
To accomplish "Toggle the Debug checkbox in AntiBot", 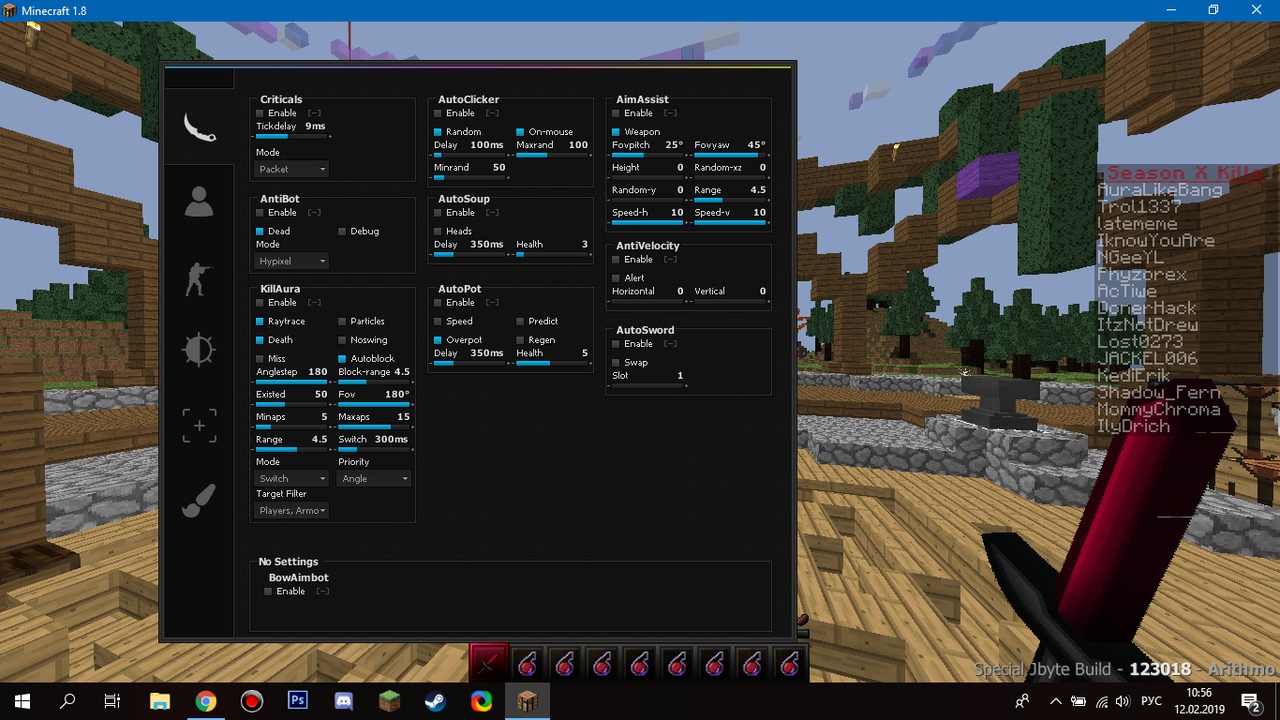I will (x=342, y=231).
